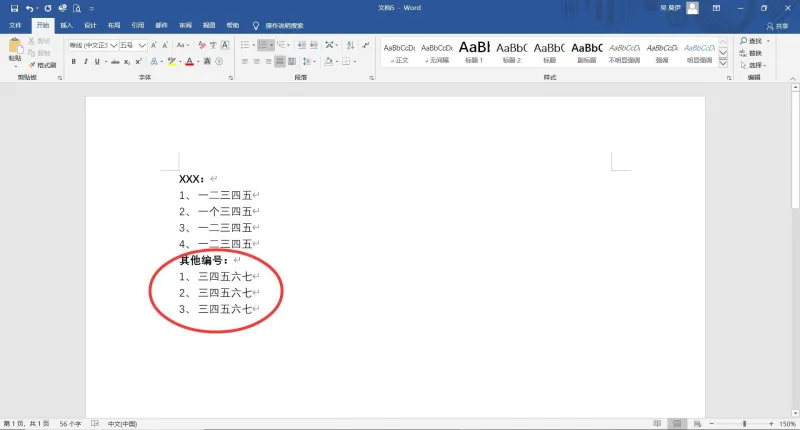
Task: Click the character border (A) icon
Action: [x=224, y=45]
